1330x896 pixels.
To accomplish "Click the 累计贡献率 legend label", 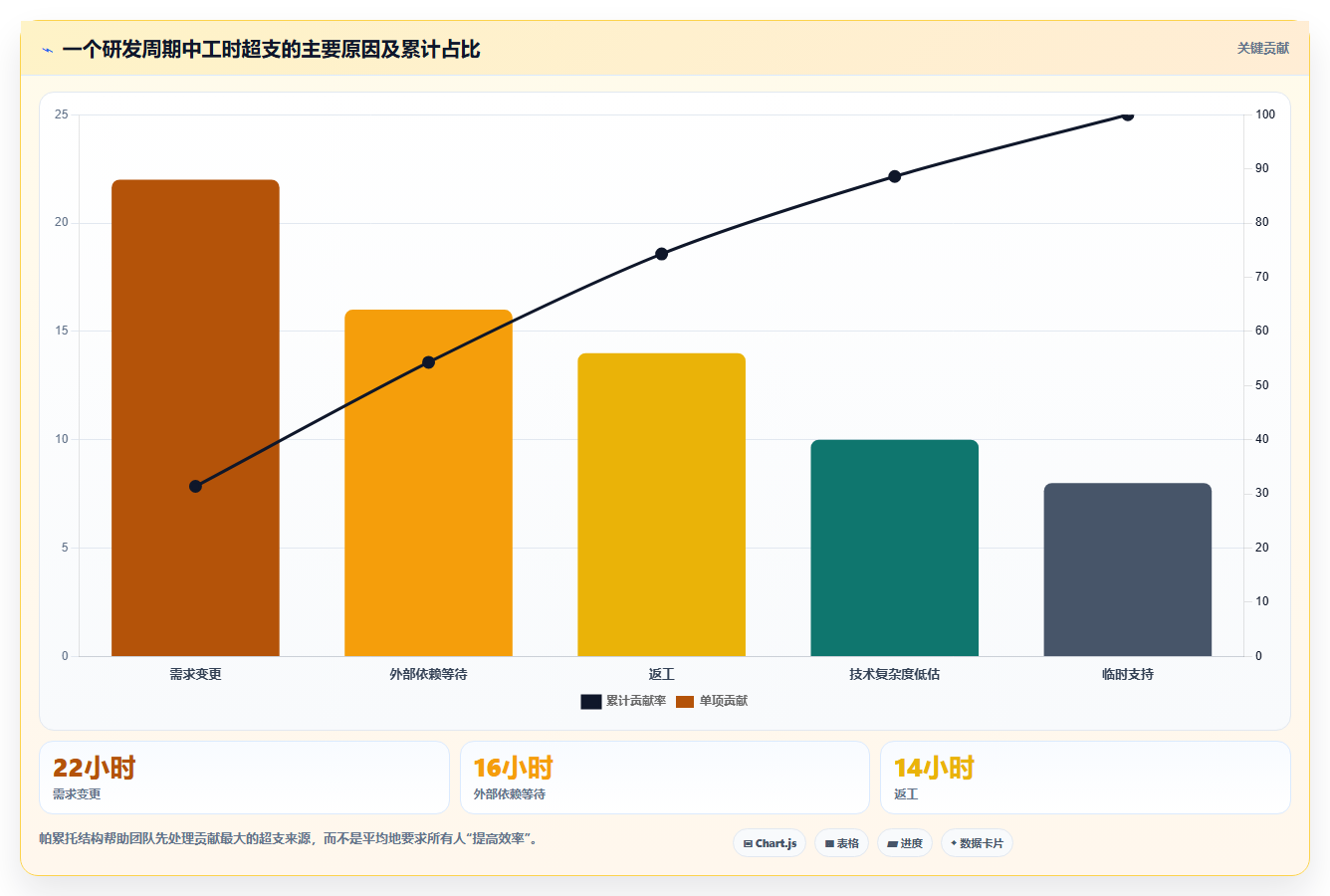I will pyautogui.click(x=636, y=701).
